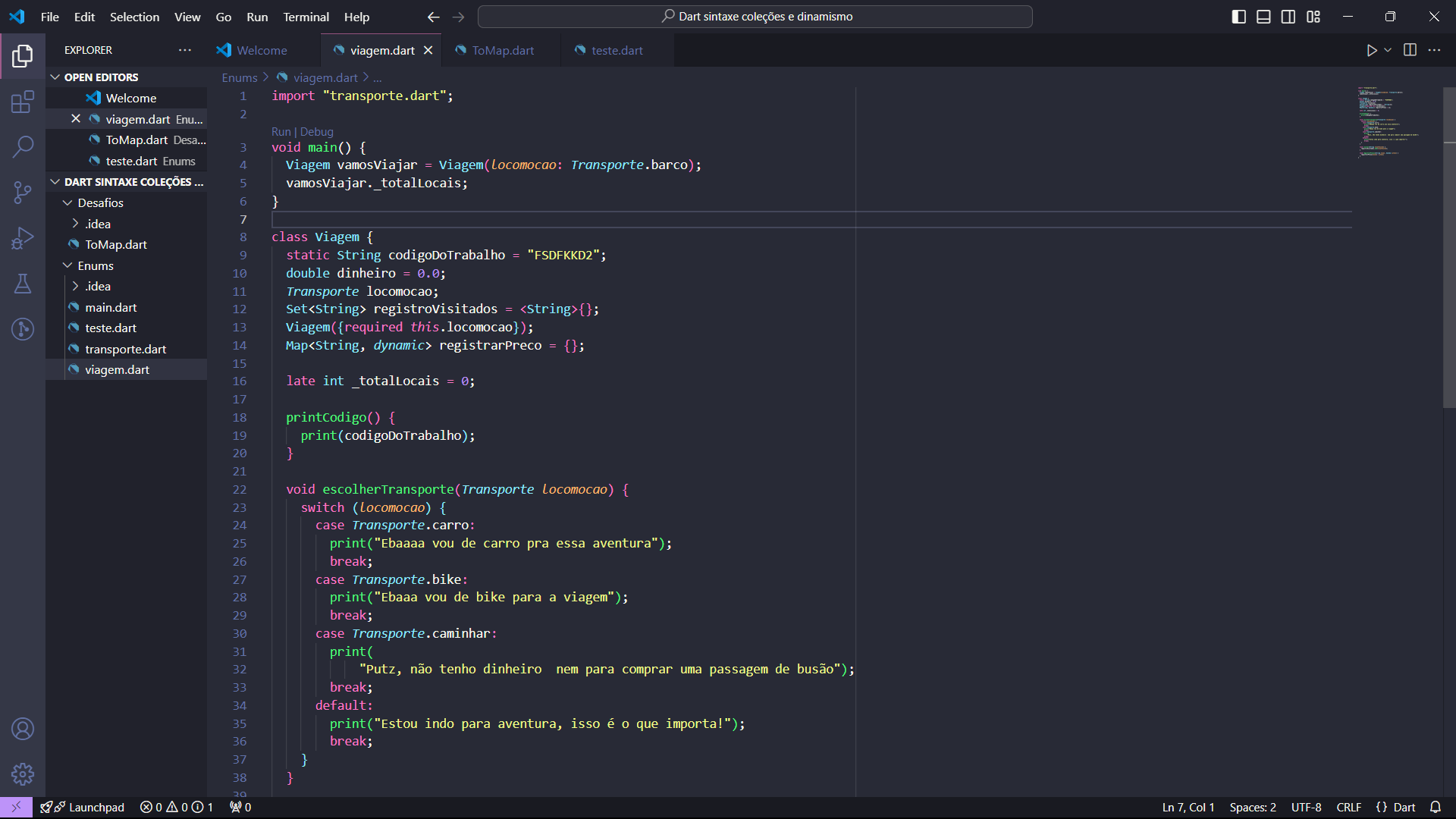This screenshot has height=819, width=1456.
Task: Switch to the Welcome tab
Action: tap(262, 50)
